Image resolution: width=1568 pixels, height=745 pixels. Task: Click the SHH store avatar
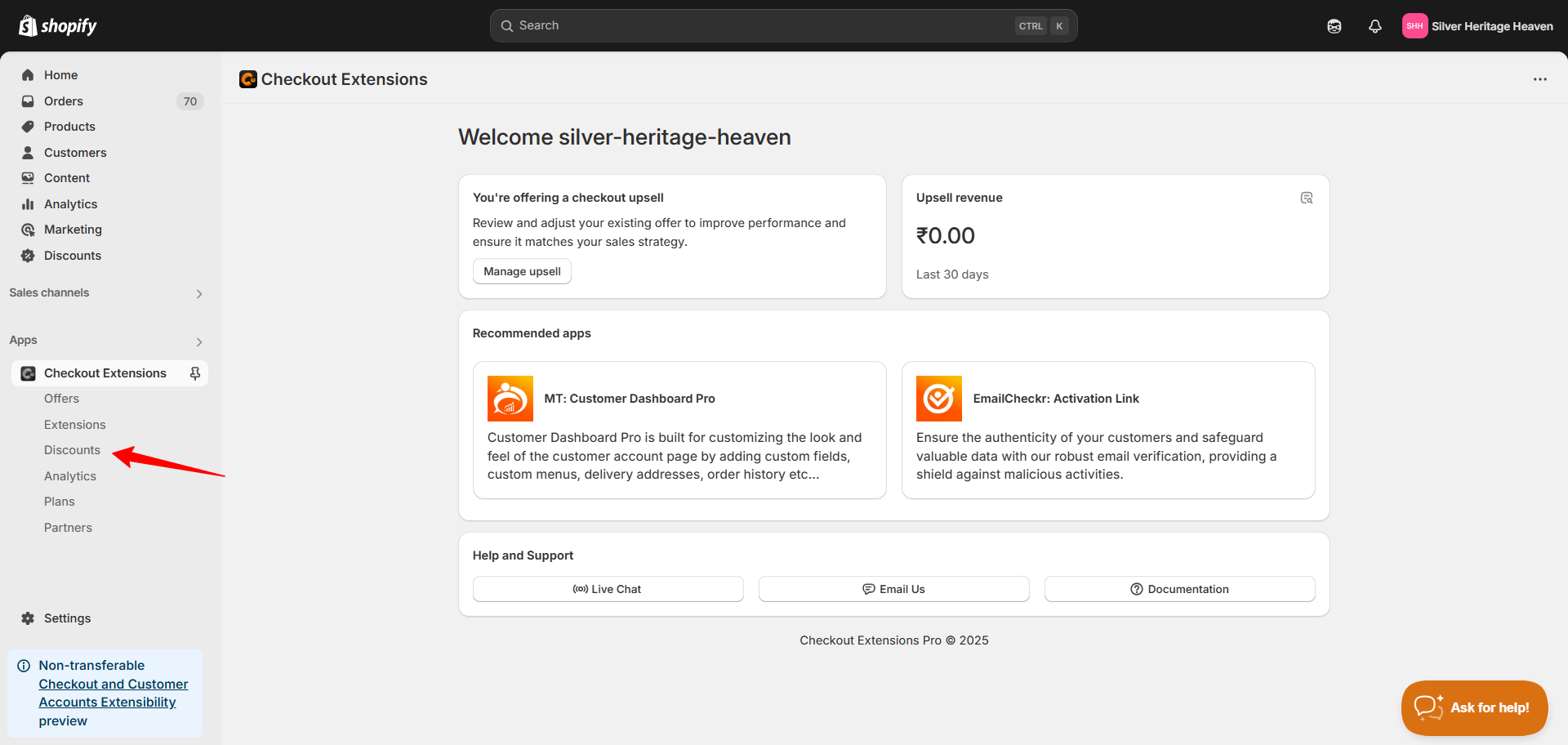tap(1414, 26)
